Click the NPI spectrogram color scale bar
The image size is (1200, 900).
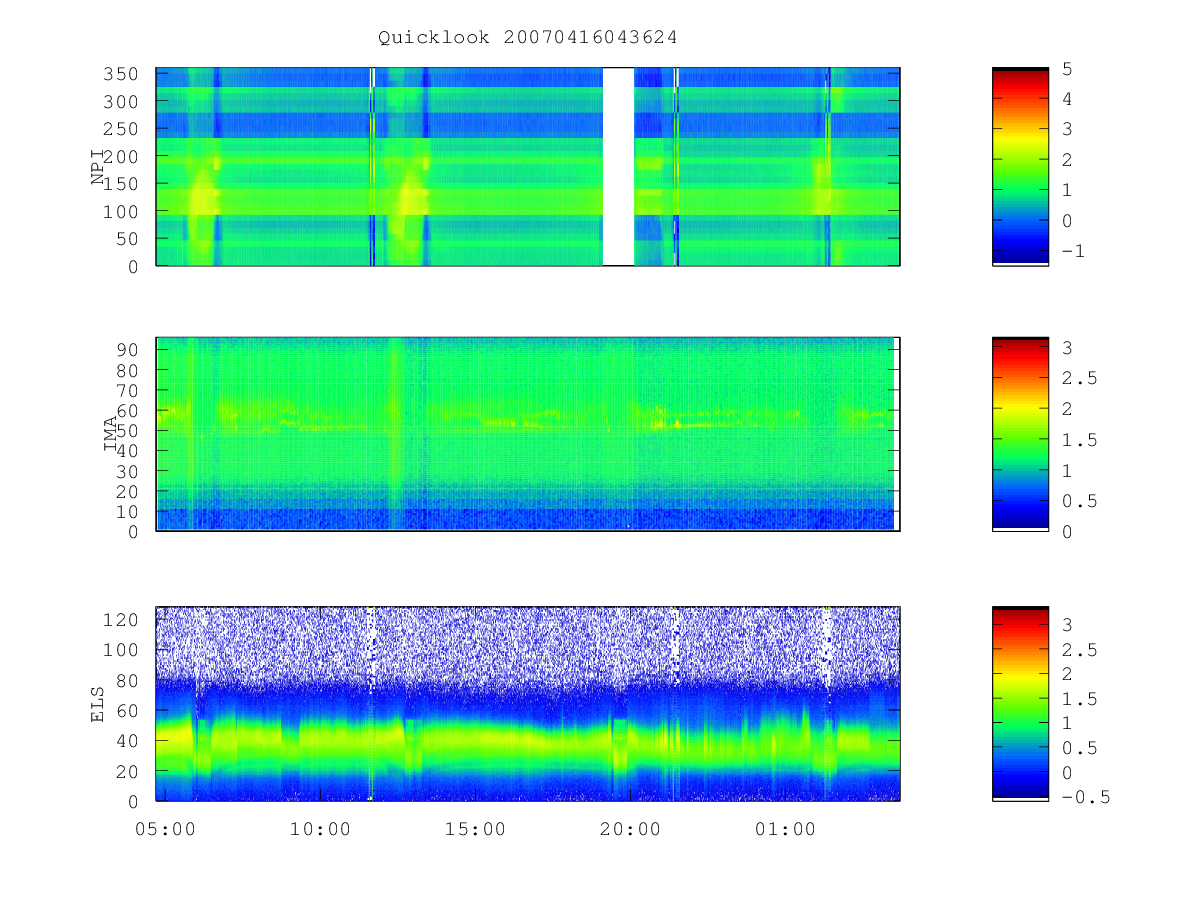[1020, 167]
